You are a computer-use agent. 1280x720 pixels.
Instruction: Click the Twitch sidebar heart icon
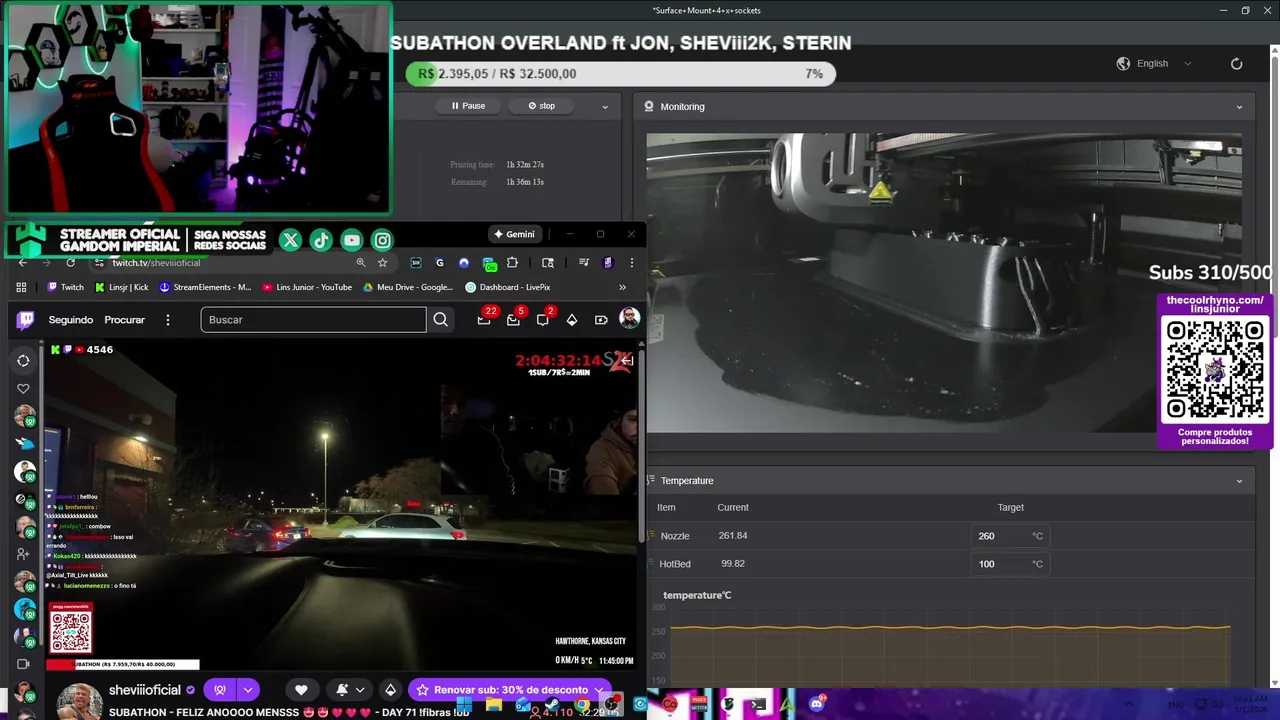(x=23, y=389)
